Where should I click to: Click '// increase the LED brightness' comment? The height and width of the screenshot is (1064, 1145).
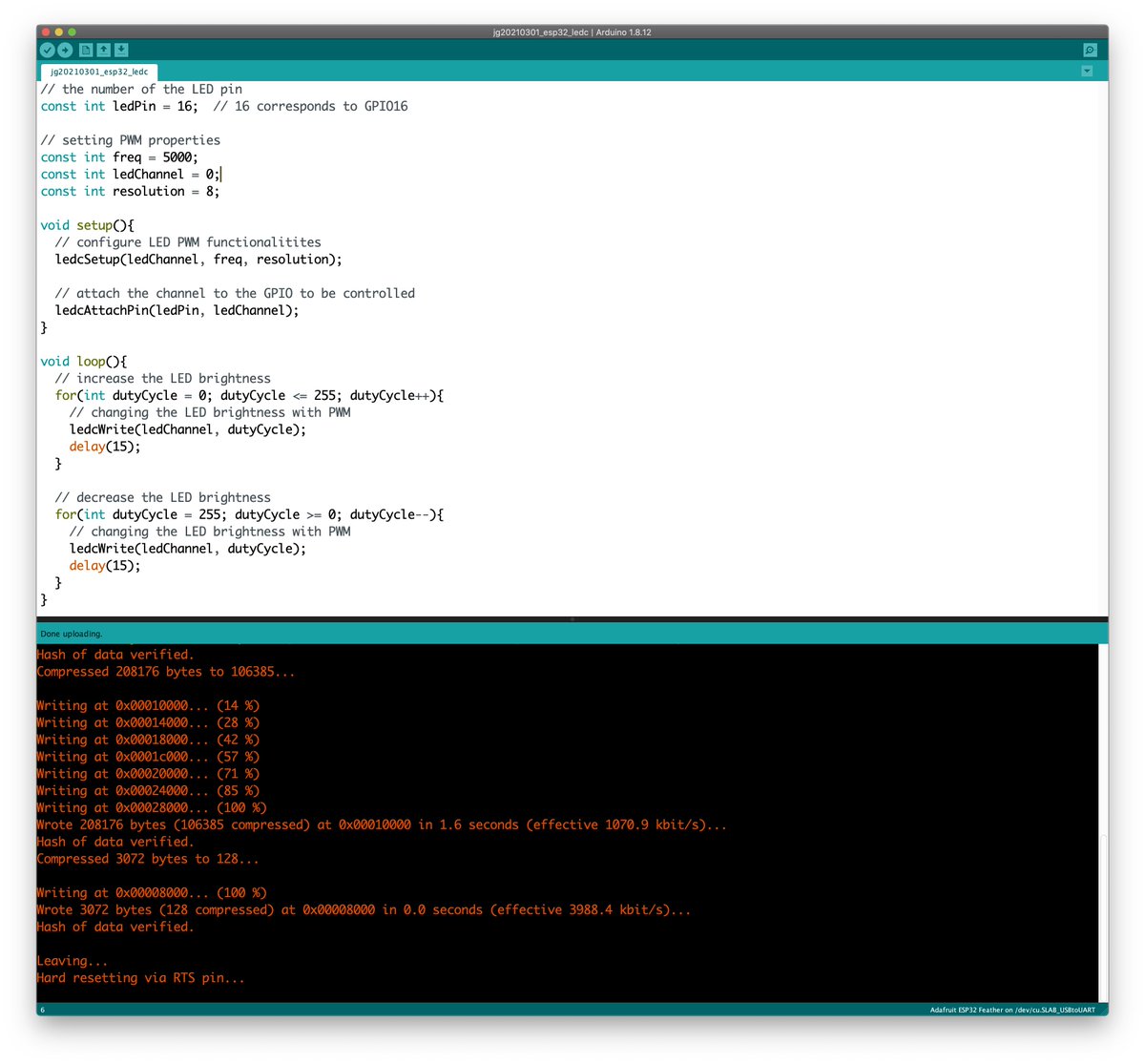(x=163, y=379)
